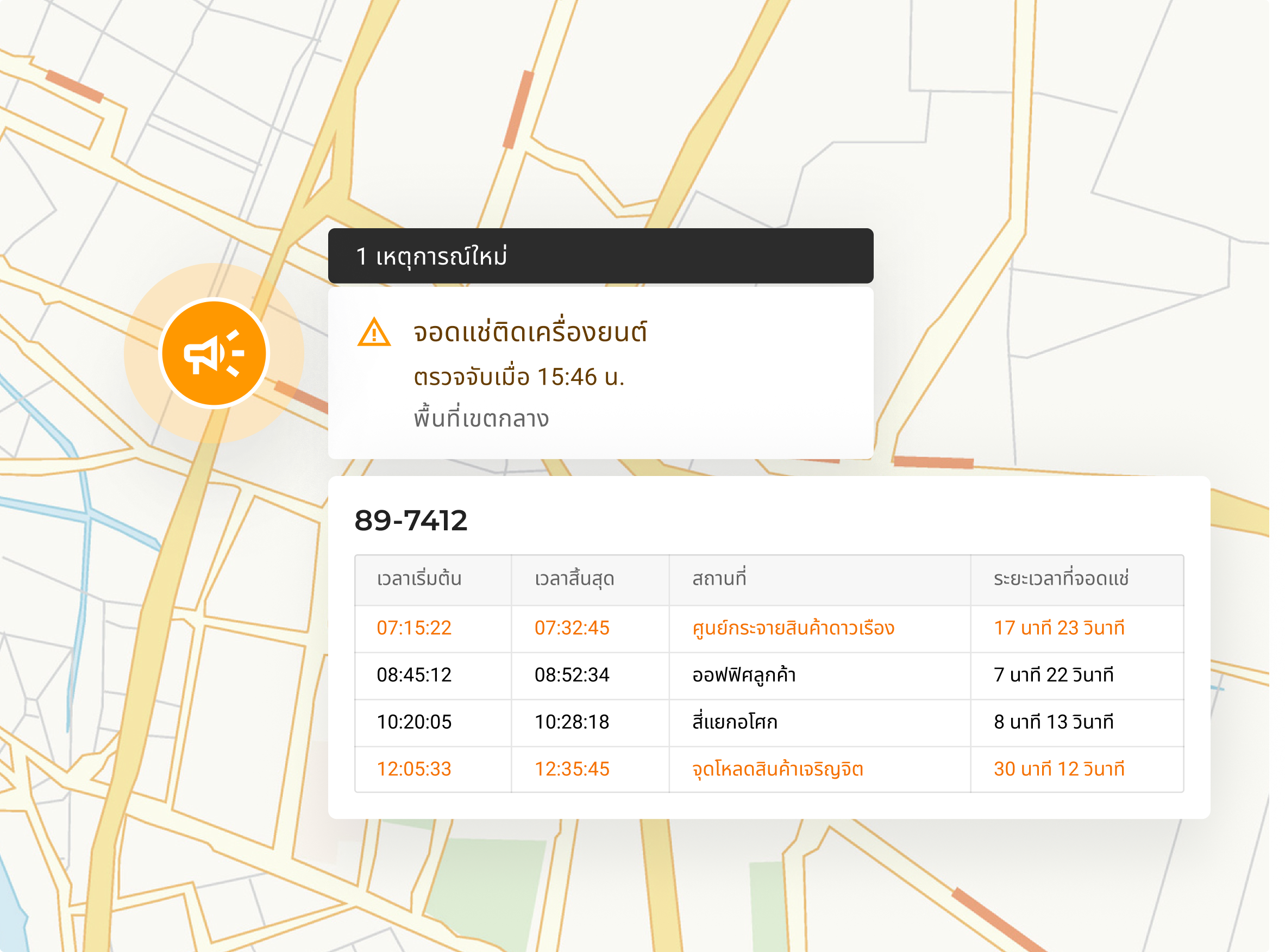1285x952 pixels.
Task: Select end time "12:35:45"
Action: pos(572,769)
